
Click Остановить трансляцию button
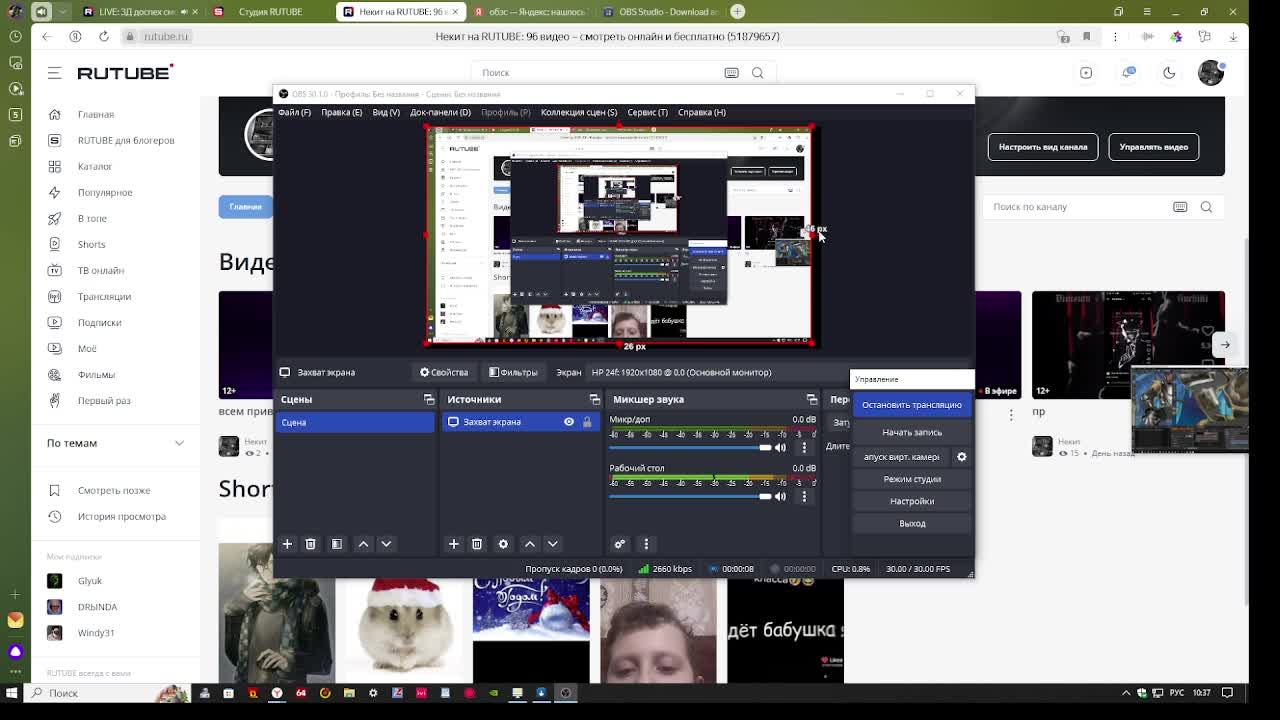(912, 405)
